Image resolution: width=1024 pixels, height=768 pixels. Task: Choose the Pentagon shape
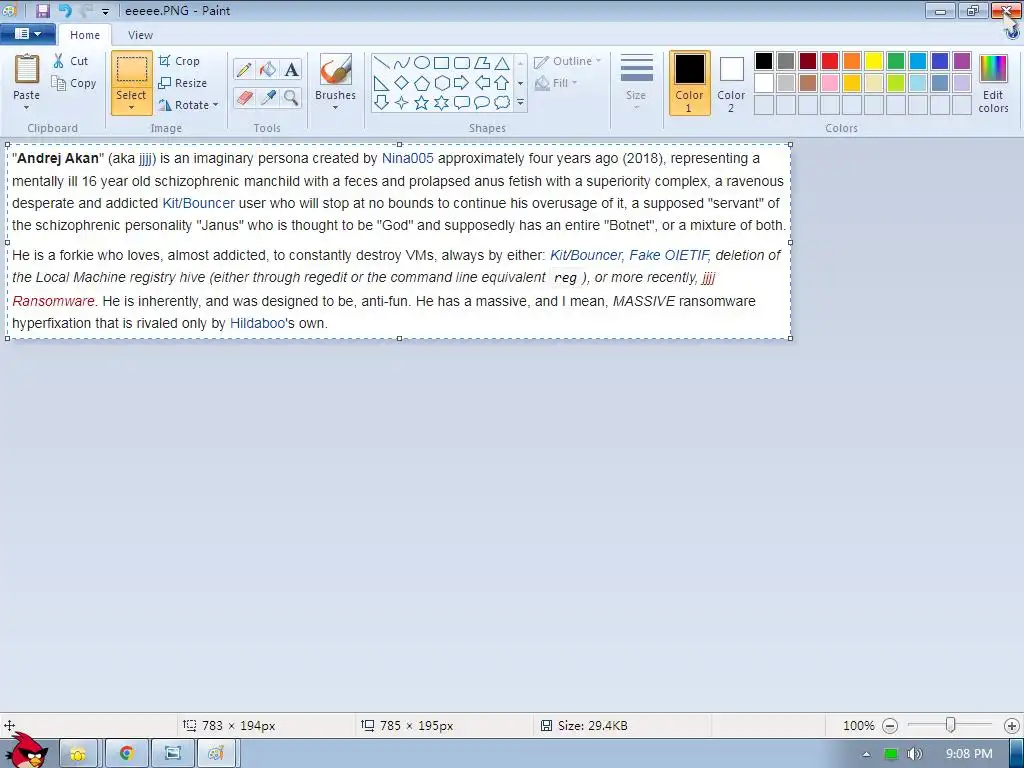(422, 83)
